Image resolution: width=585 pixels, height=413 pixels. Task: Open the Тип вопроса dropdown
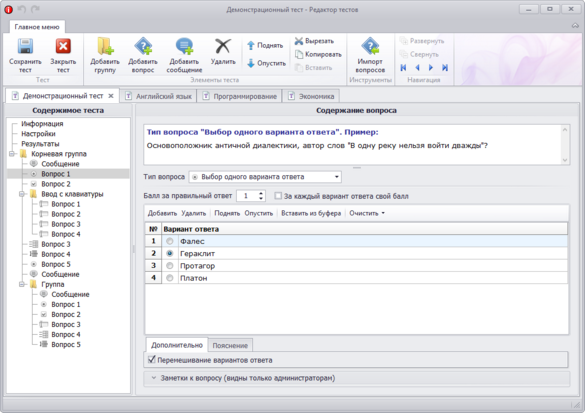click(265, 177)
